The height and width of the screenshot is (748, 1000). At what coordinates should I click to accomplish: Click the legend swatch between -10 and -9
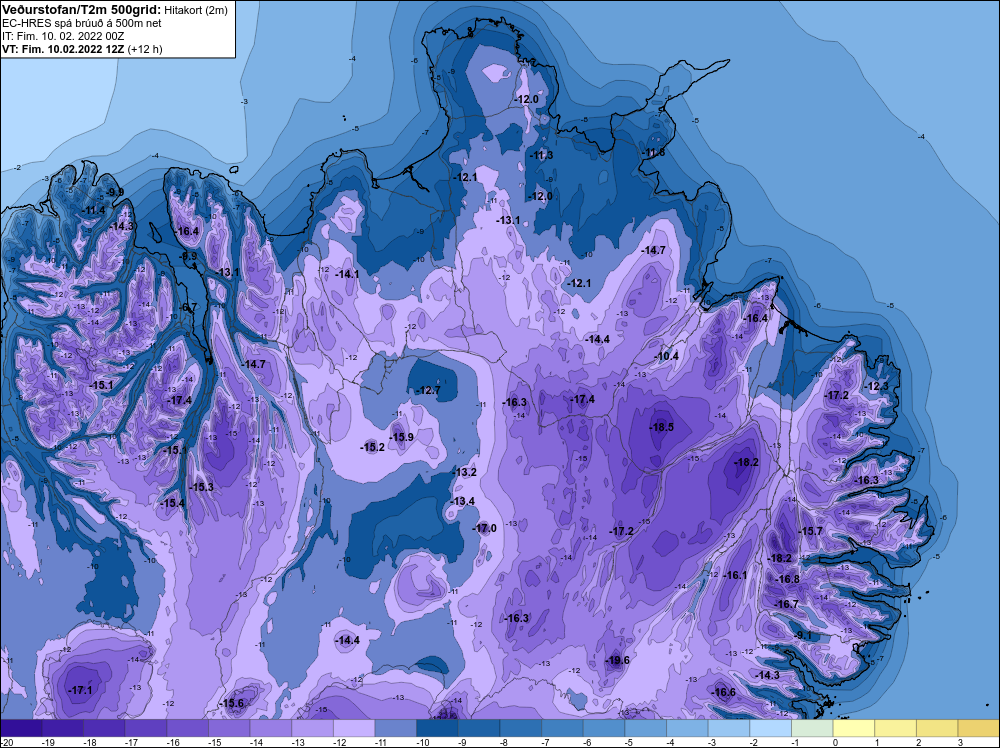437,728
